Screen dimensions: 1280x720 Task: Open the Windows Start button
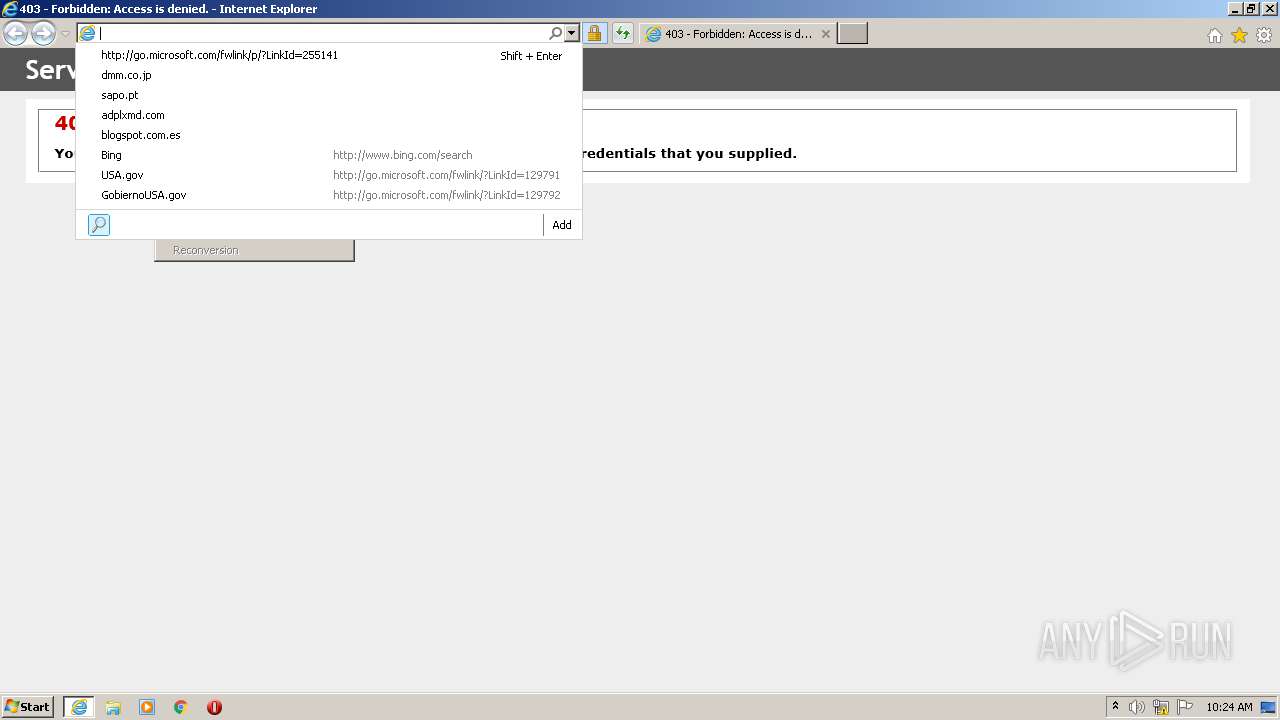tap(28, 707)
